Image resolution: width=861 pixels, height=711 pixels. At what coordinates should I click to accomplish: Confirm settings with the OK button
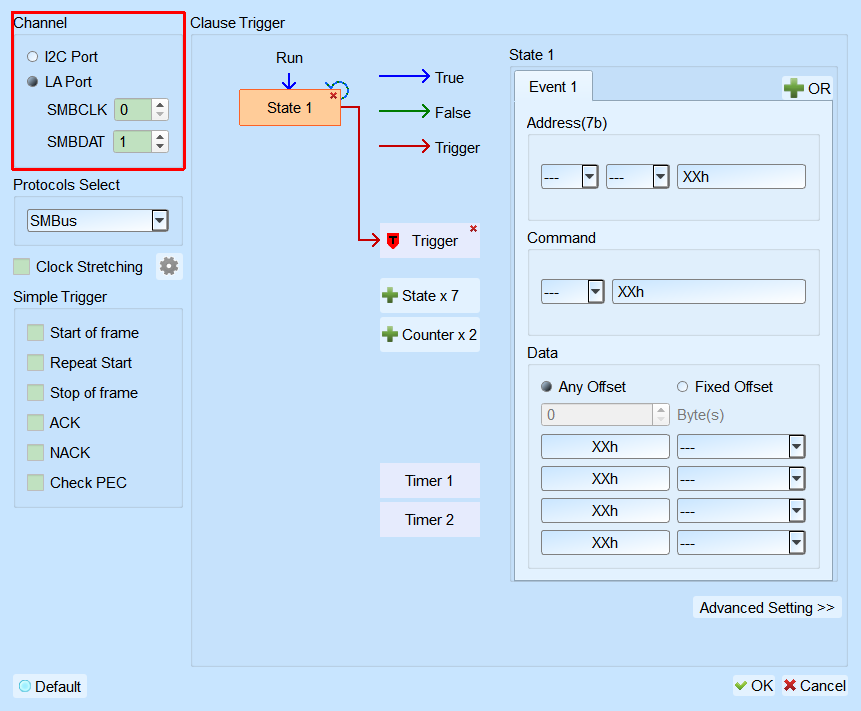(x=754, y=686)
